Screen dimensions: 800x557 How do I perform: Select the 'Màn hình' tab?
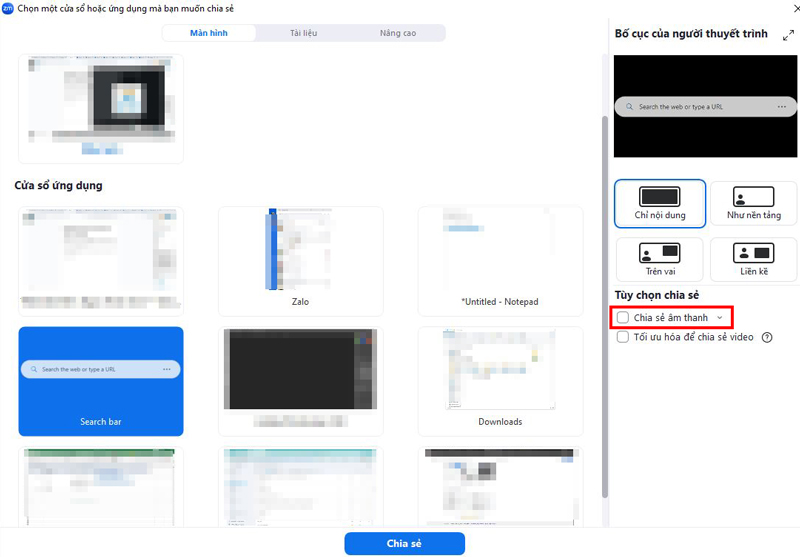[x=209, y=33]
